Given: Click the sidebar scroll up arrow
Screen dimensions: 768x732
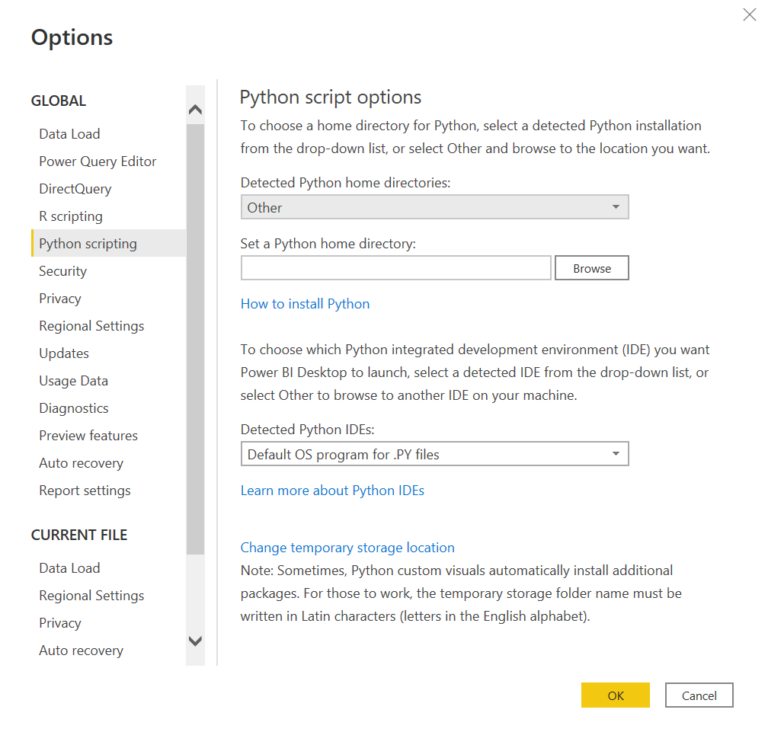Looking at the screenshot, I should (x=195, y=110).
